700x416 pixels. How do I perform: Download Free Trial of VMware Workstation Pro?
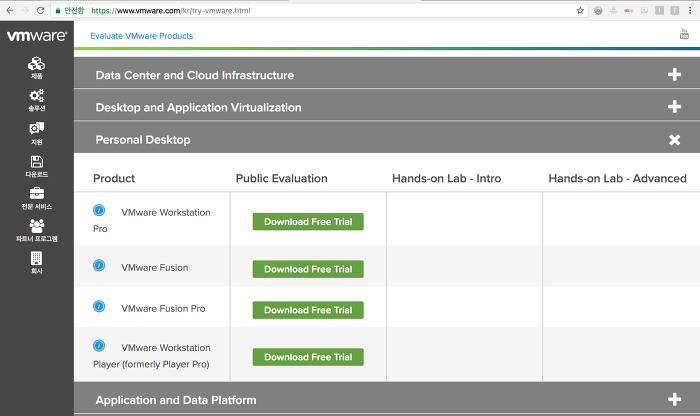pyautogui.click(x=308, y=222)
